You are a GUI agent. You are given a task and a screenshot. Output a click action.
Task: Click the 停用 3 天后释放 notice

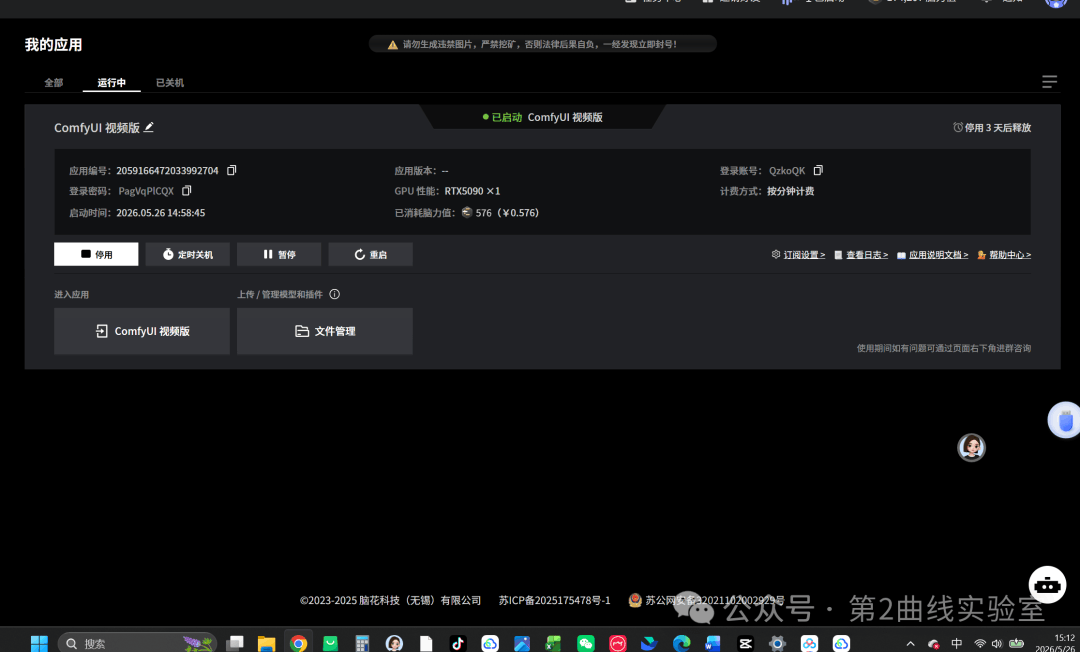992,127
